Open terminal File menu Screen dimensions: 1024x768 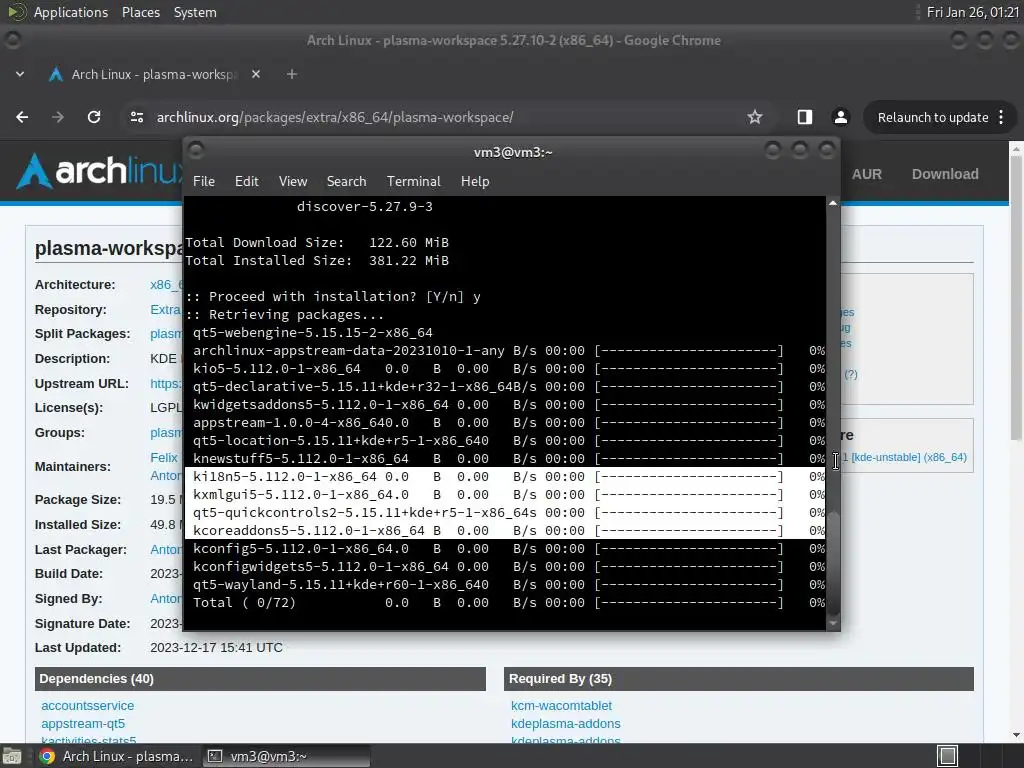[204, 181]
